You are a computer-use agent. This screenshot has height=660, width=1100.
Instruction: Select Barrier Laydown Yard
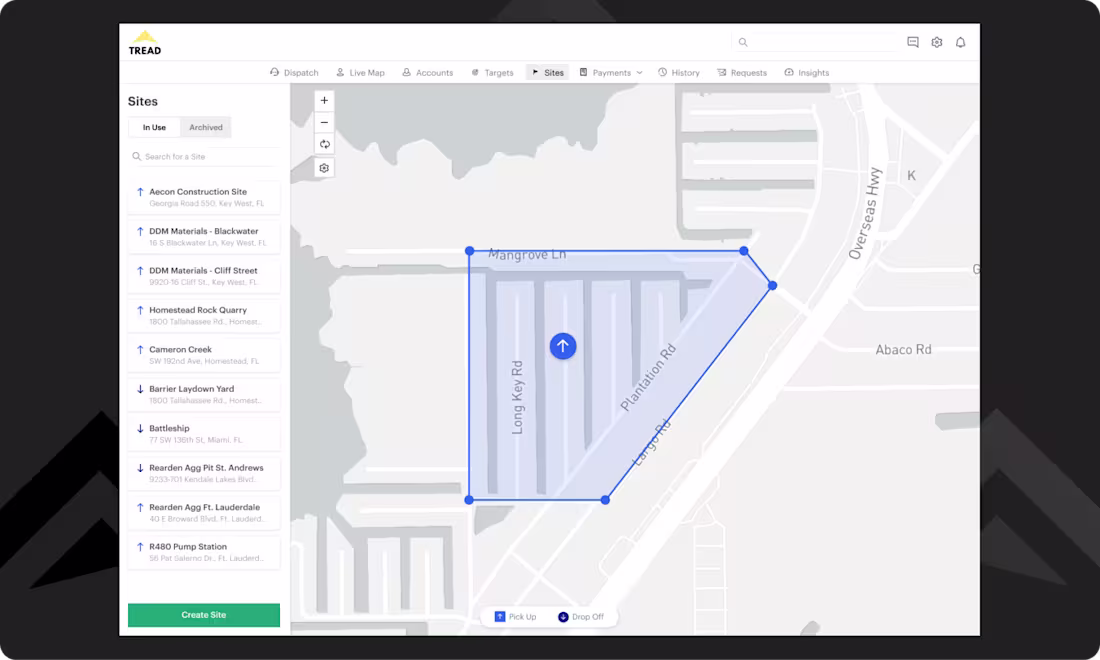(204, 393)
